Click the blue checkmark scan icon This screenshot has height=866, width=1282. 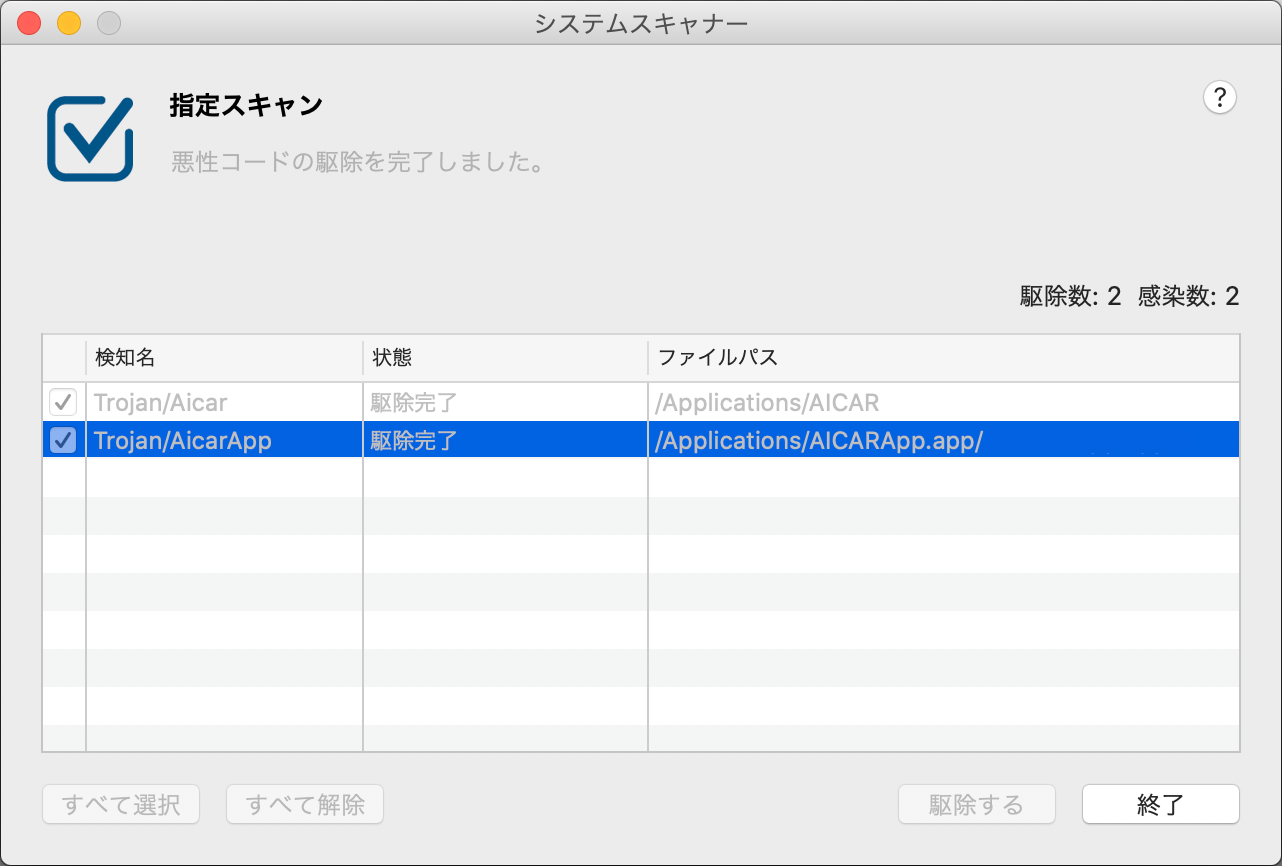(x=90, y=138)
